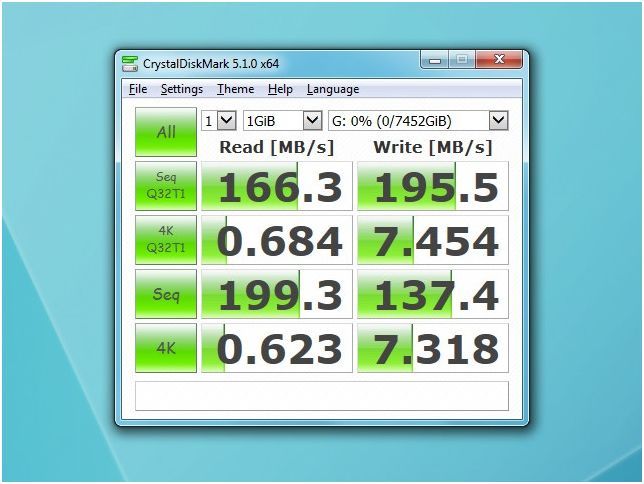Click the 4K Q32T1 write result 7.454
644x484 pixels.
433,240
